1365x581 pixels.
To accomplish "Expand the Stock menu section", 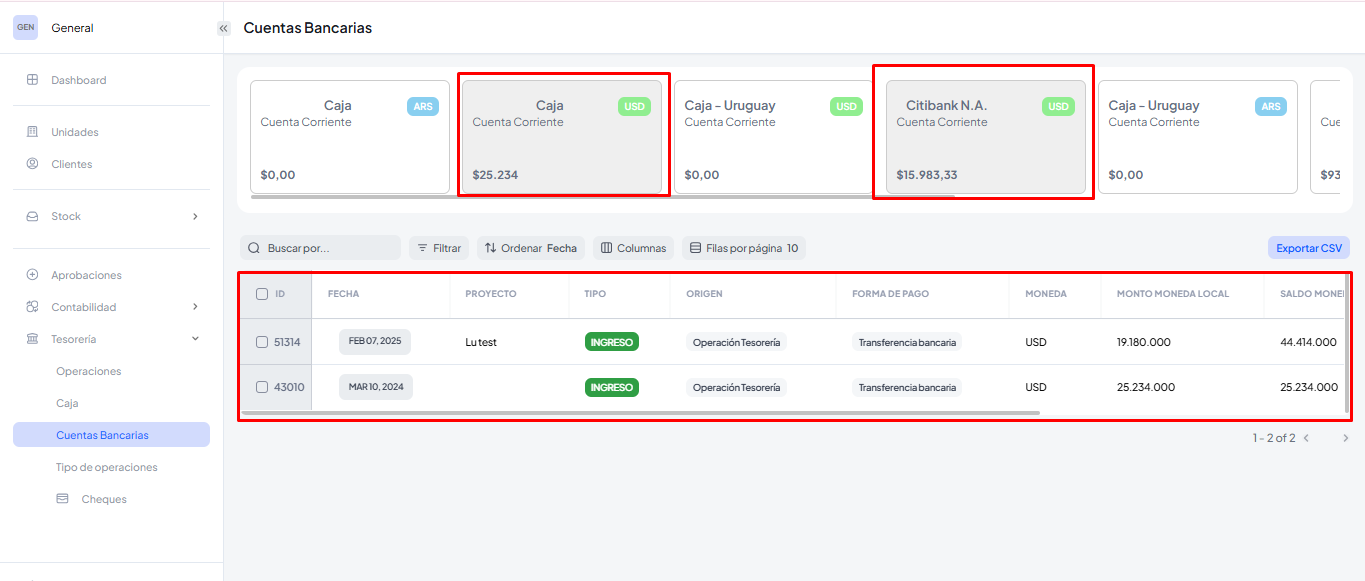I will 195,216.
